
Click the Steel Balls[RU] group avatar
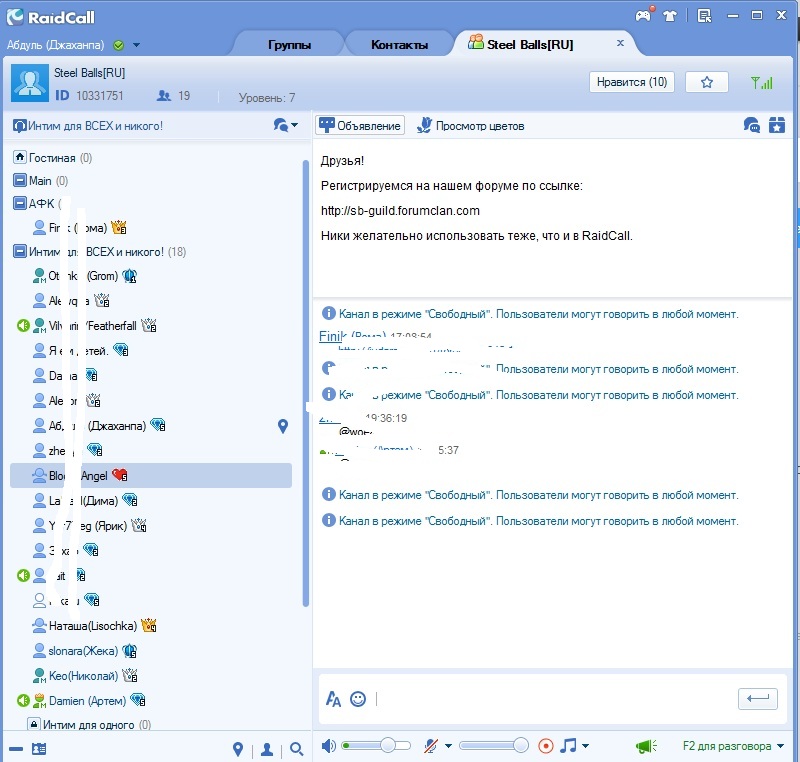pyautogui.click(x=30, y=83)
